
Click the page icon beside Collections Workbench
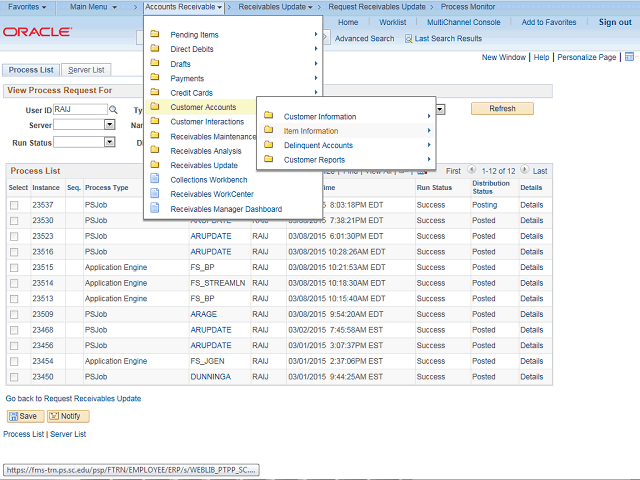pos(155,180)
